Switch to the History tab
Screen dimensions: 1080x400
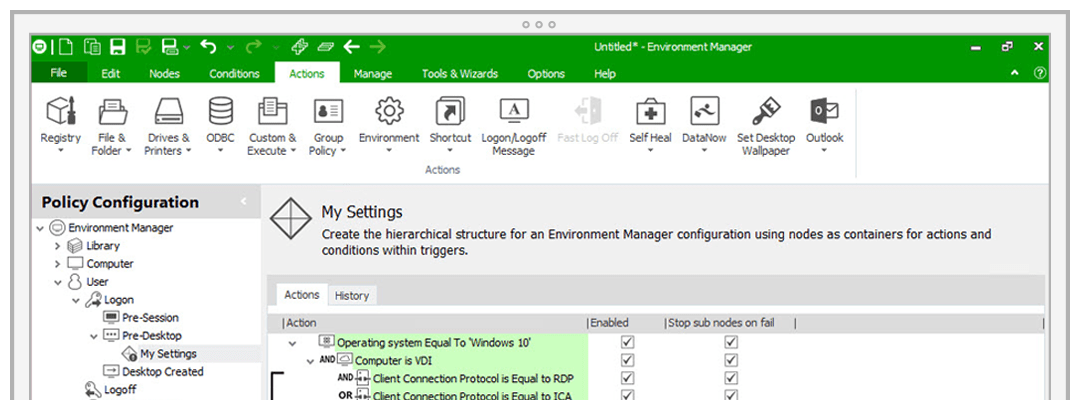pyautogui.click(x=352, y=295)
